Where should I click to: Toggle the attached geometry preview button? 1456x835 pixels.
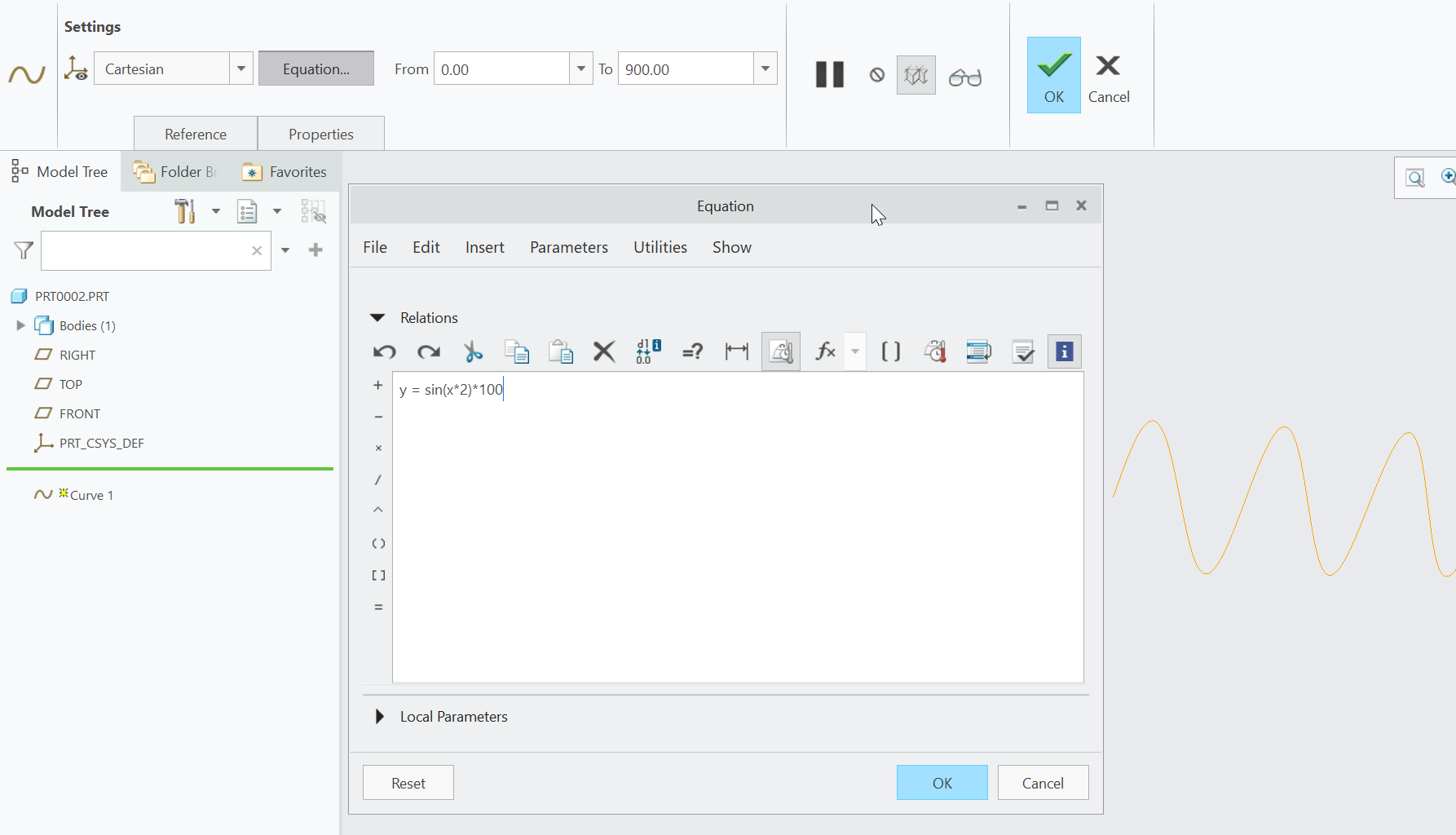coord(916,76)
